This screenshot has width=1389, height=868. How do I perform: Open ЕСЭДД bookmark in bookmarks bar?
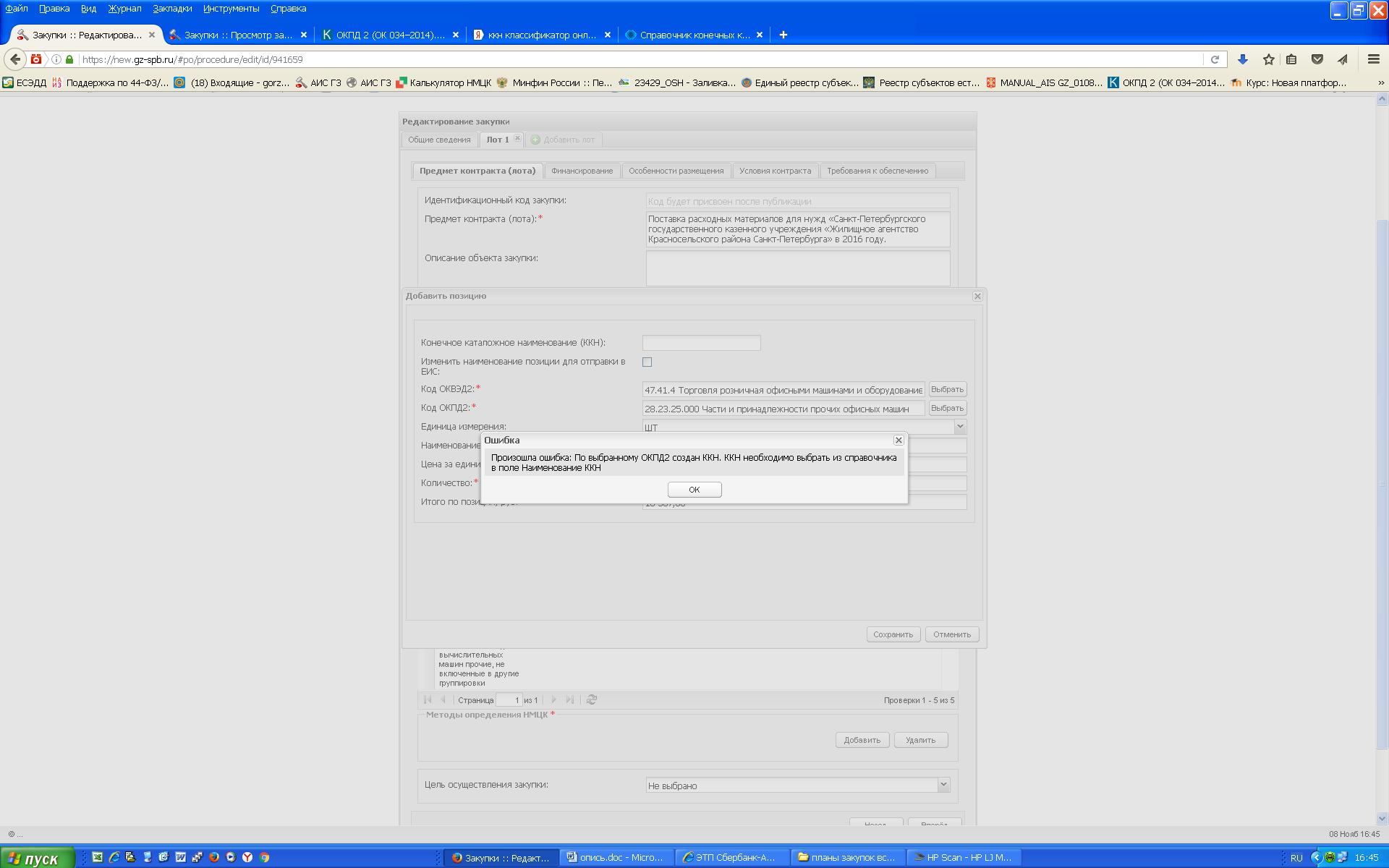pos(25,82)
